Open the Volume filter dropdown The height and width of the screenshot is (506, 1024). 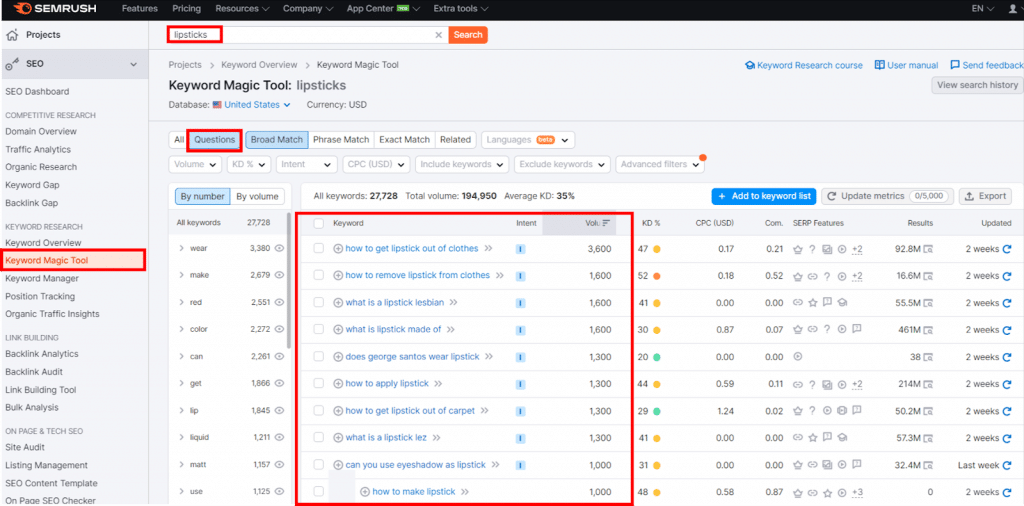pos(195,164)
